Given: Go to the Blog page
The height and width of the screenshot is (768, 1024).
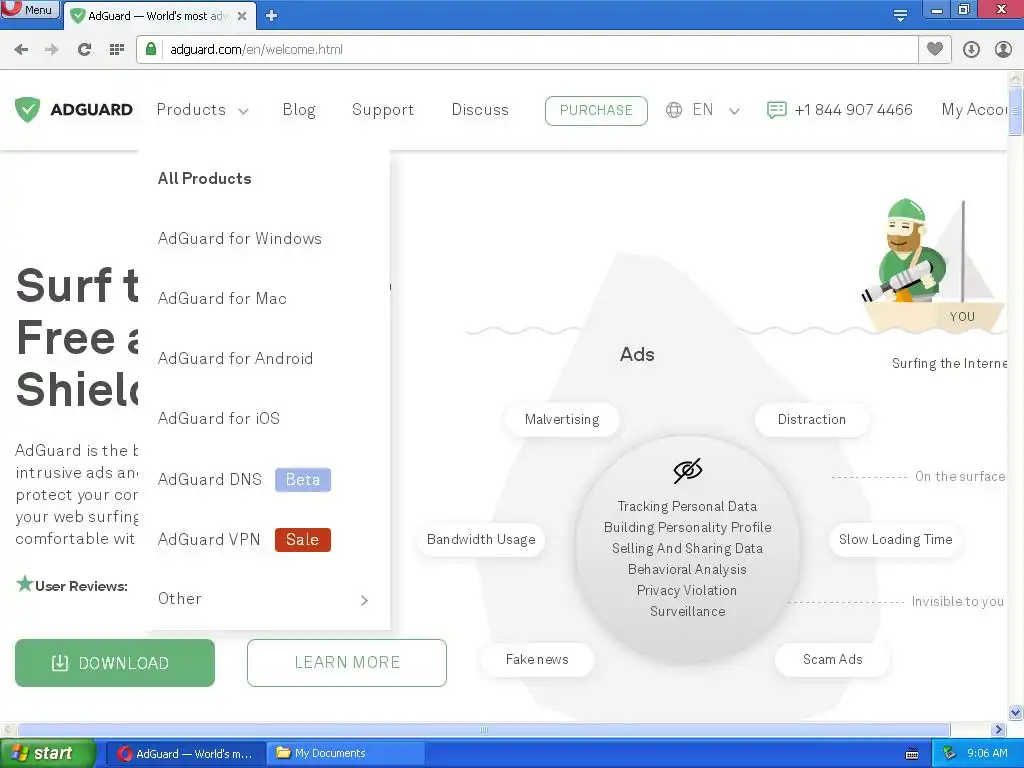Looking at the screenshot, I should click(x=298, y=110).
